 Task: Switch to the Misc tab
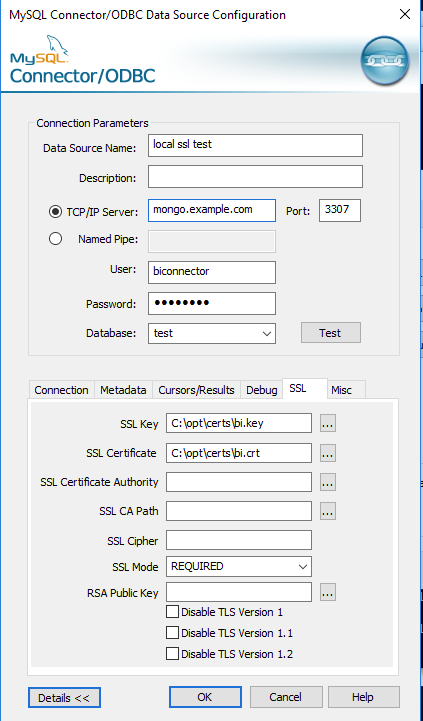click(346, 390)
